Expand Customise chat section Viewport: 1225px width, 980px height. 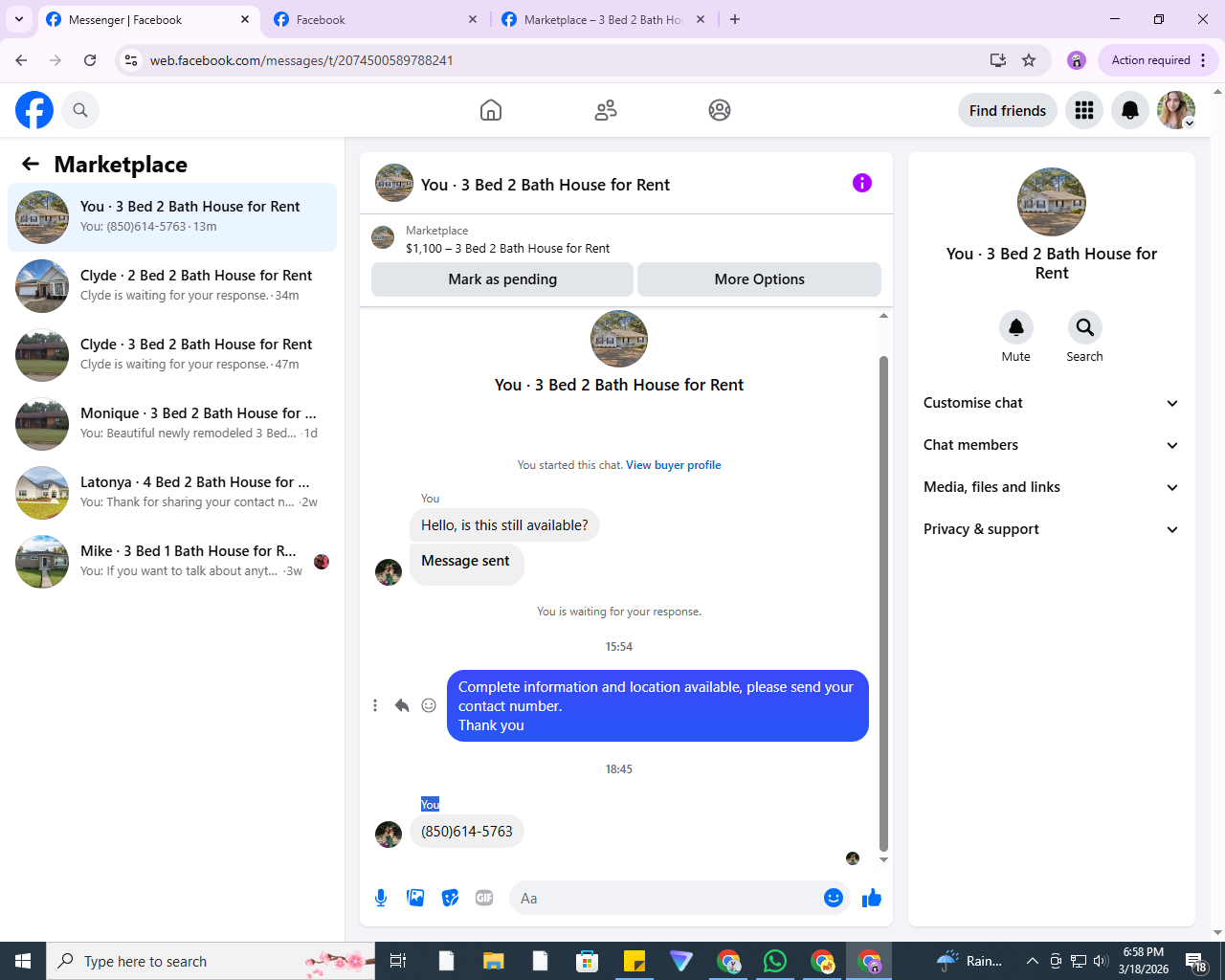pyautogui.click(x=1052, y=403)
